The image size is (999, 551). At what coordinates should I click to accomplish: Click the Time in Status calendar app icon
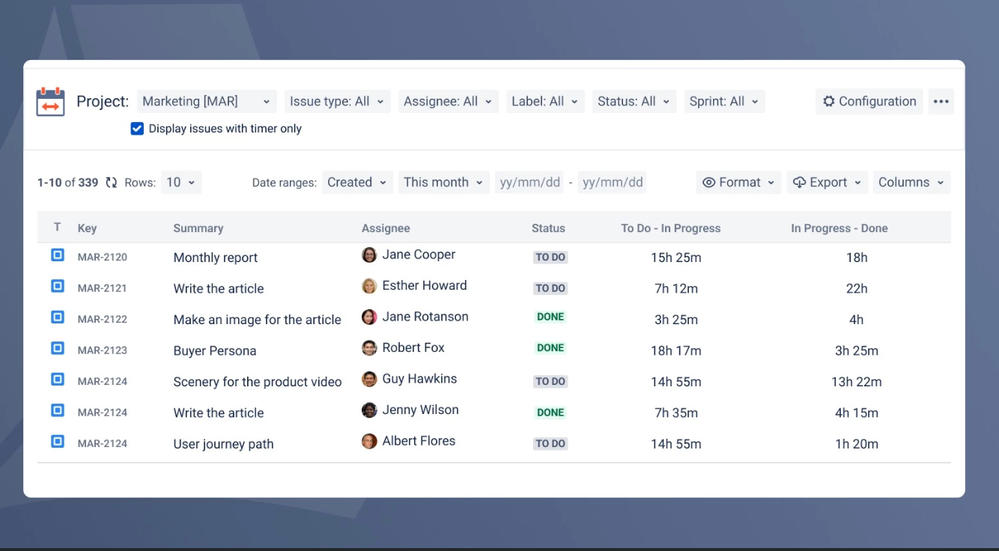click(50, 102)
